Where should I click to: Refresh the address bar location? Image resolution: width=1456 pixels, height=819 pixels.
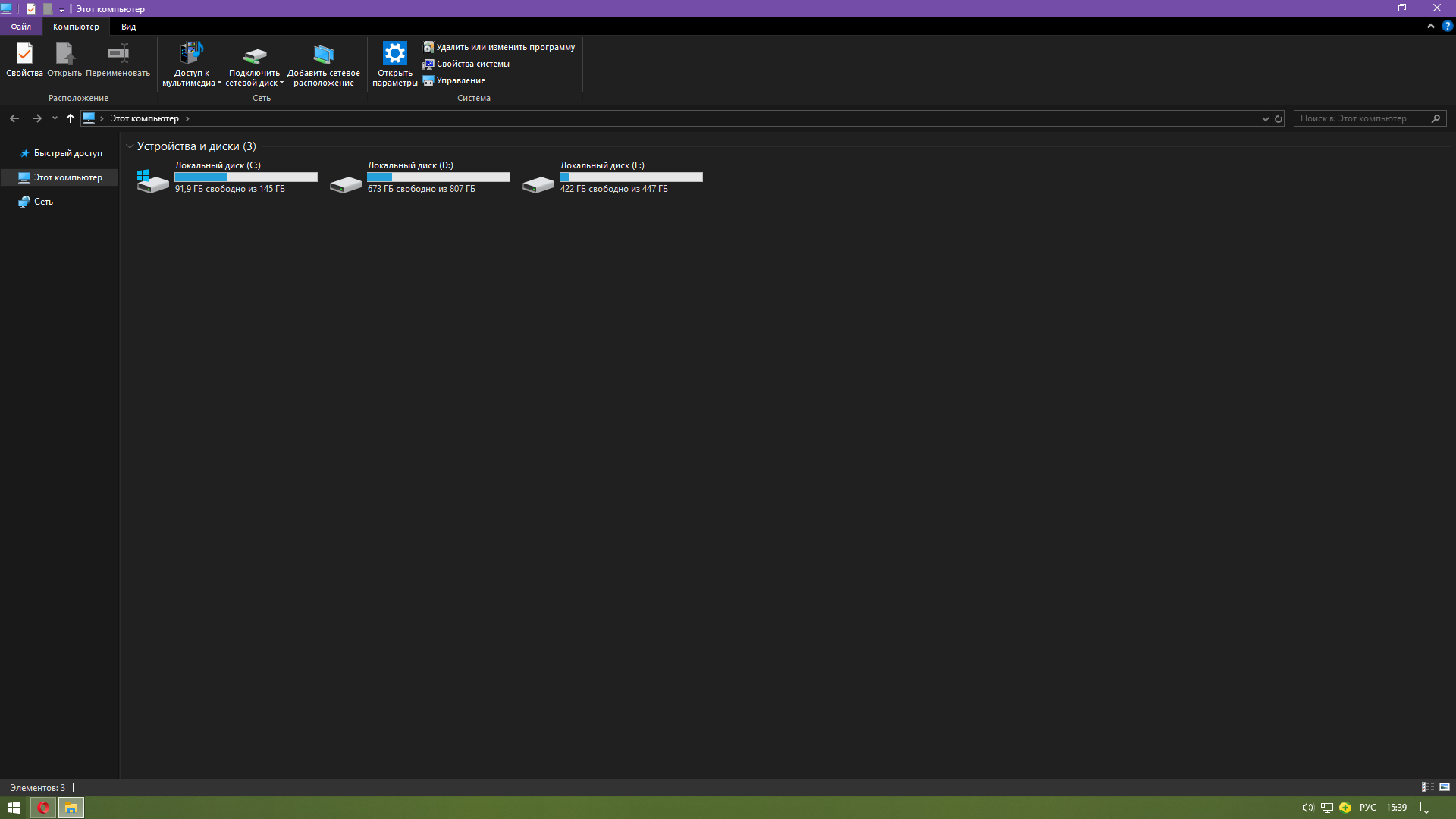pos(1279,118)
